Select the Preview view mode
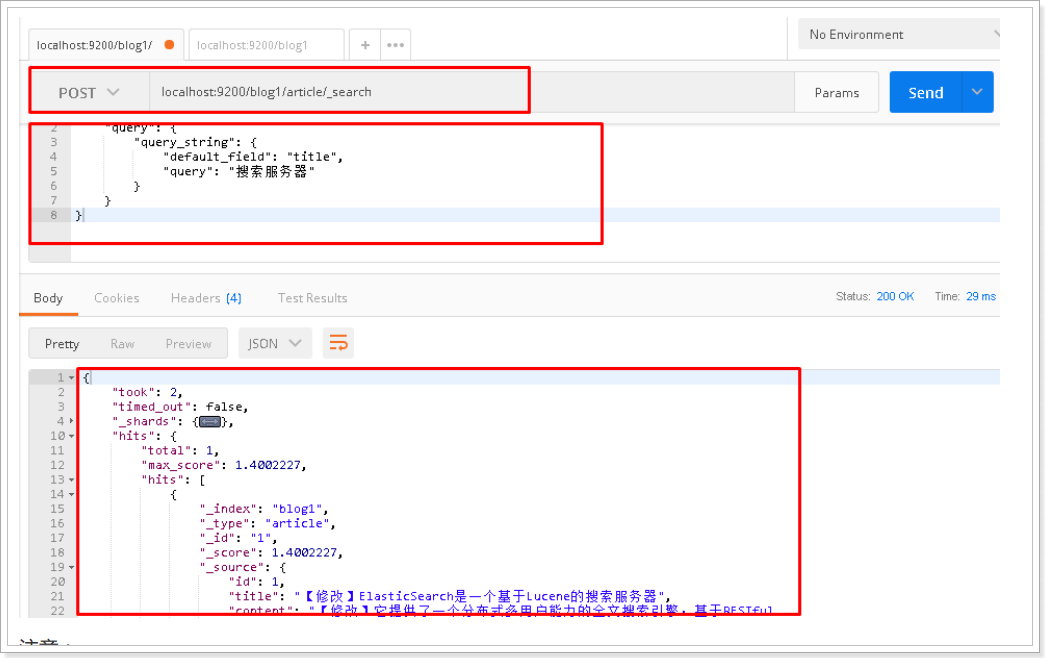The height and width of the screenshot is (658, 1045). (189, 343)
